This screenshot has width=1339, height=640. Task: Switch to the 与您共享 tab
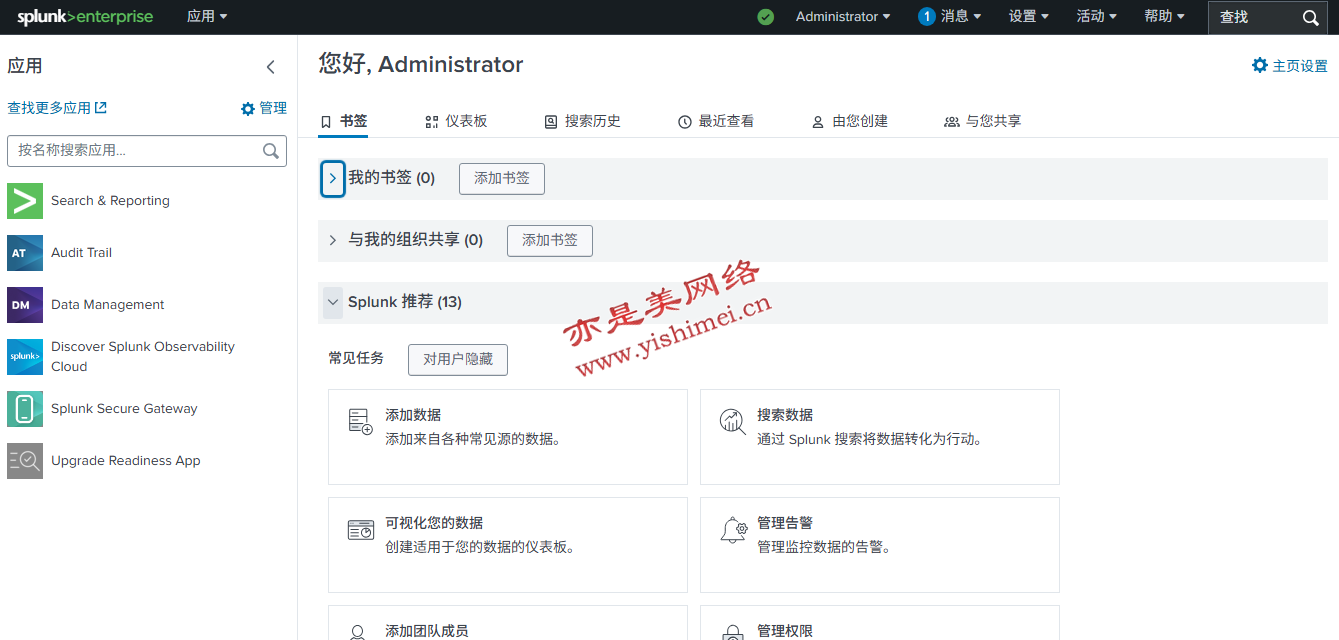coord(983,121)
